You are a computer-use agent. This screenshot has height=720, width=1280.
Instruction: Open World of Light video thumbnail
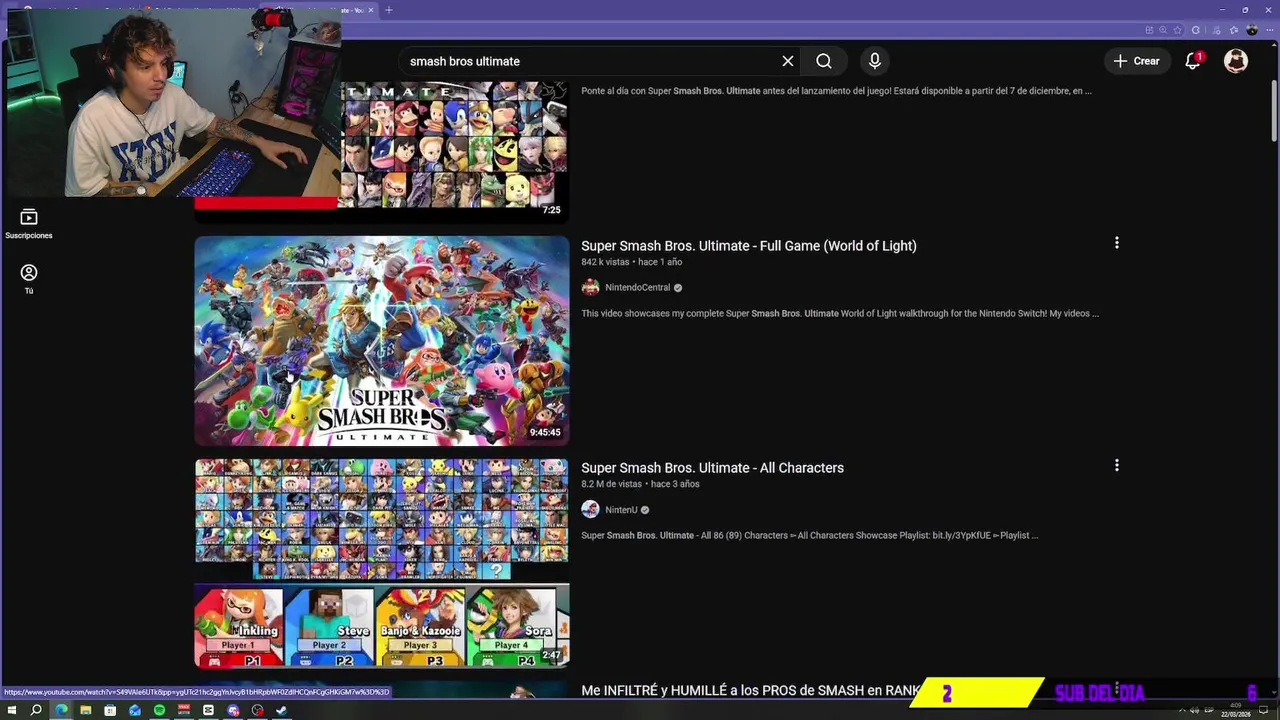[382, 341]
